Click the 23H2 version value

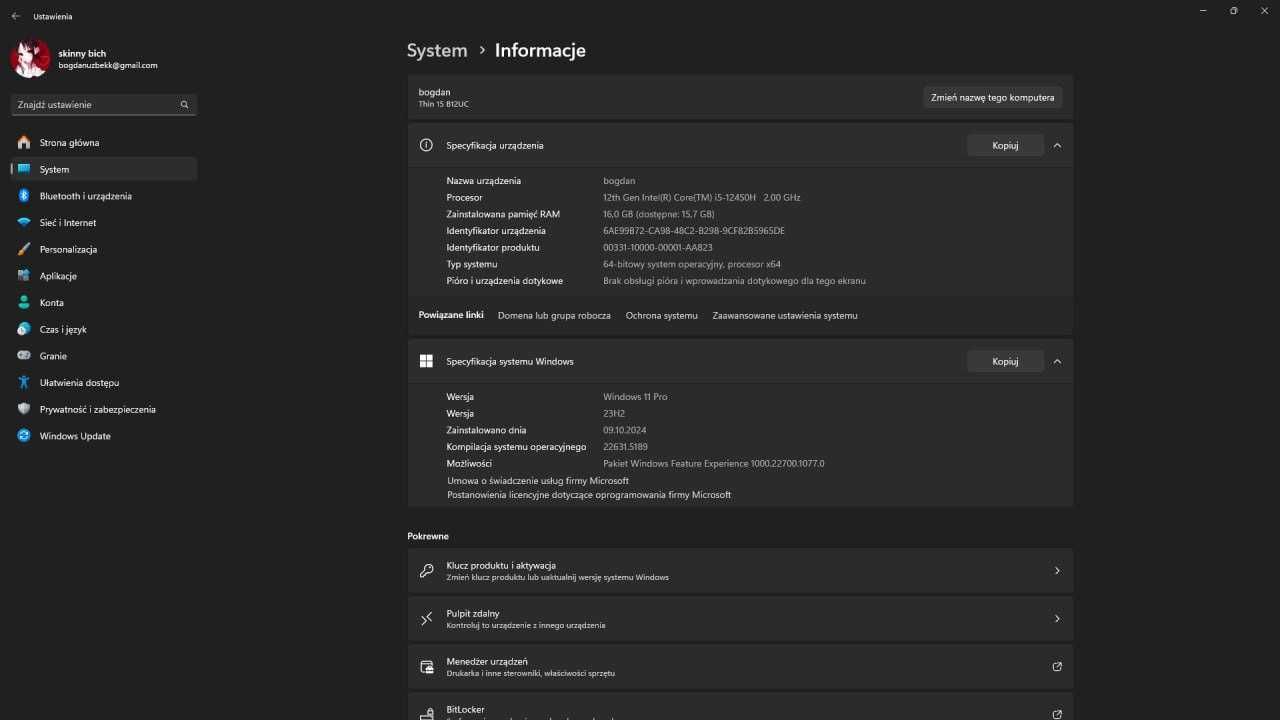pos(614,413)
